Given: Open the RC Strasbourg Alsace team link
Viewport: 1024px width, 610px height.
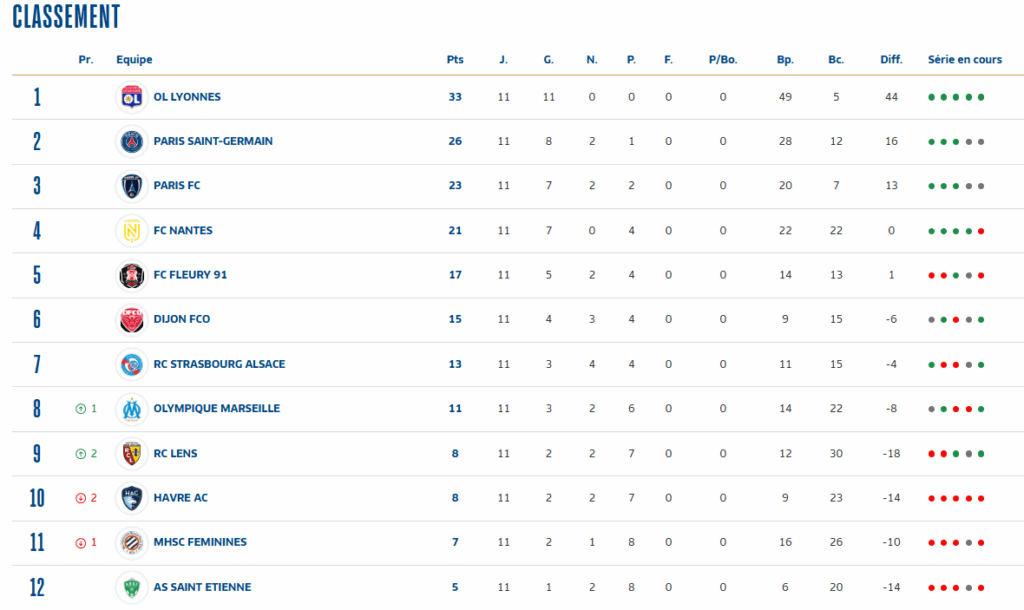Looking at the screenshot, I should click(219, 364).
